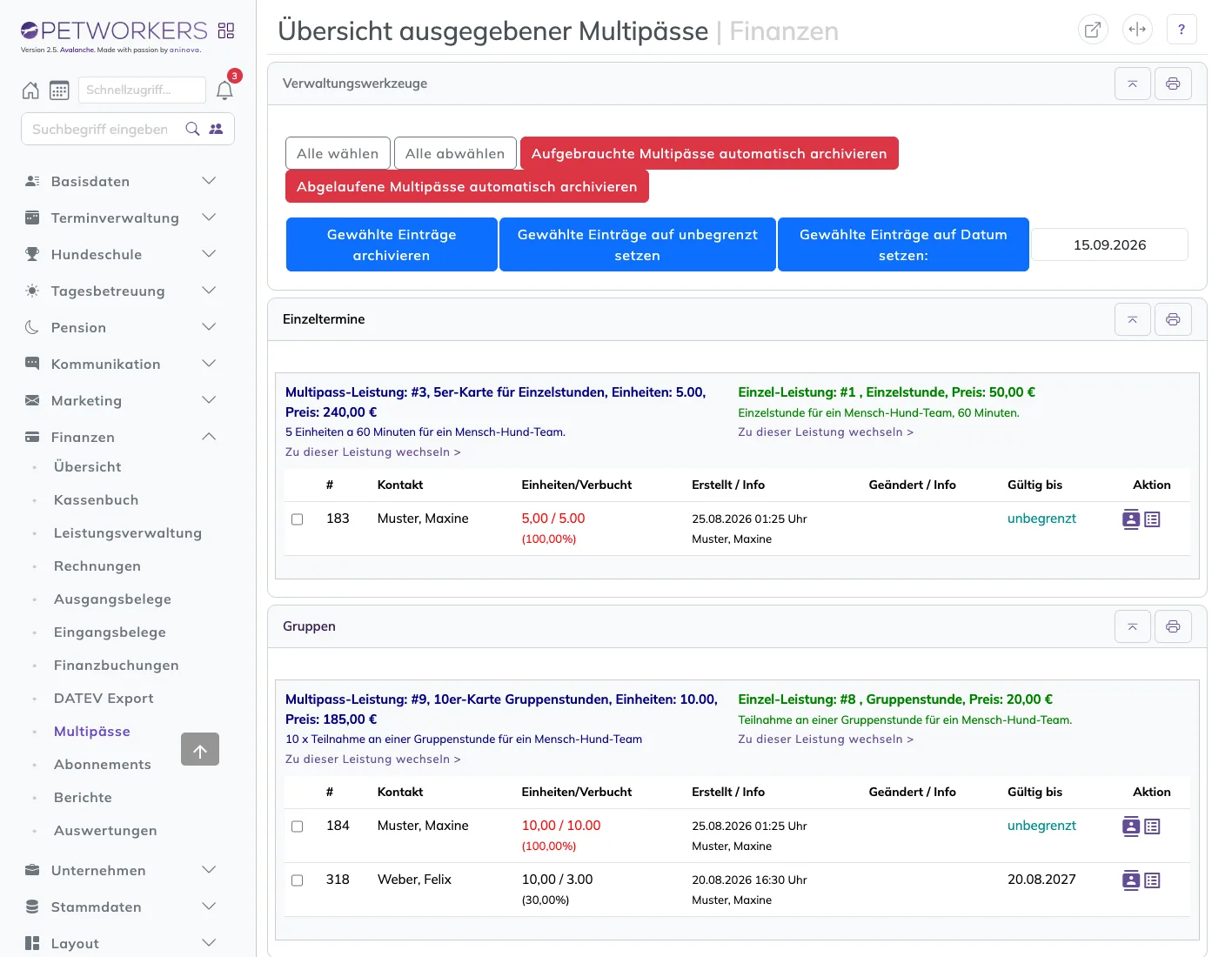Focus the Suchbegriff eingeben search field

[x=100, y=129]
